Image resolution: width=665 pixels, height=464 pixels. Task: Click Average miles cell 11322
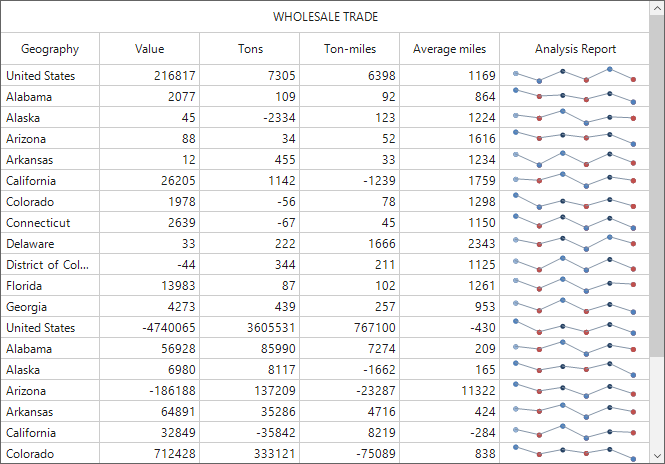pyautogui.click(x=450, y=390)
